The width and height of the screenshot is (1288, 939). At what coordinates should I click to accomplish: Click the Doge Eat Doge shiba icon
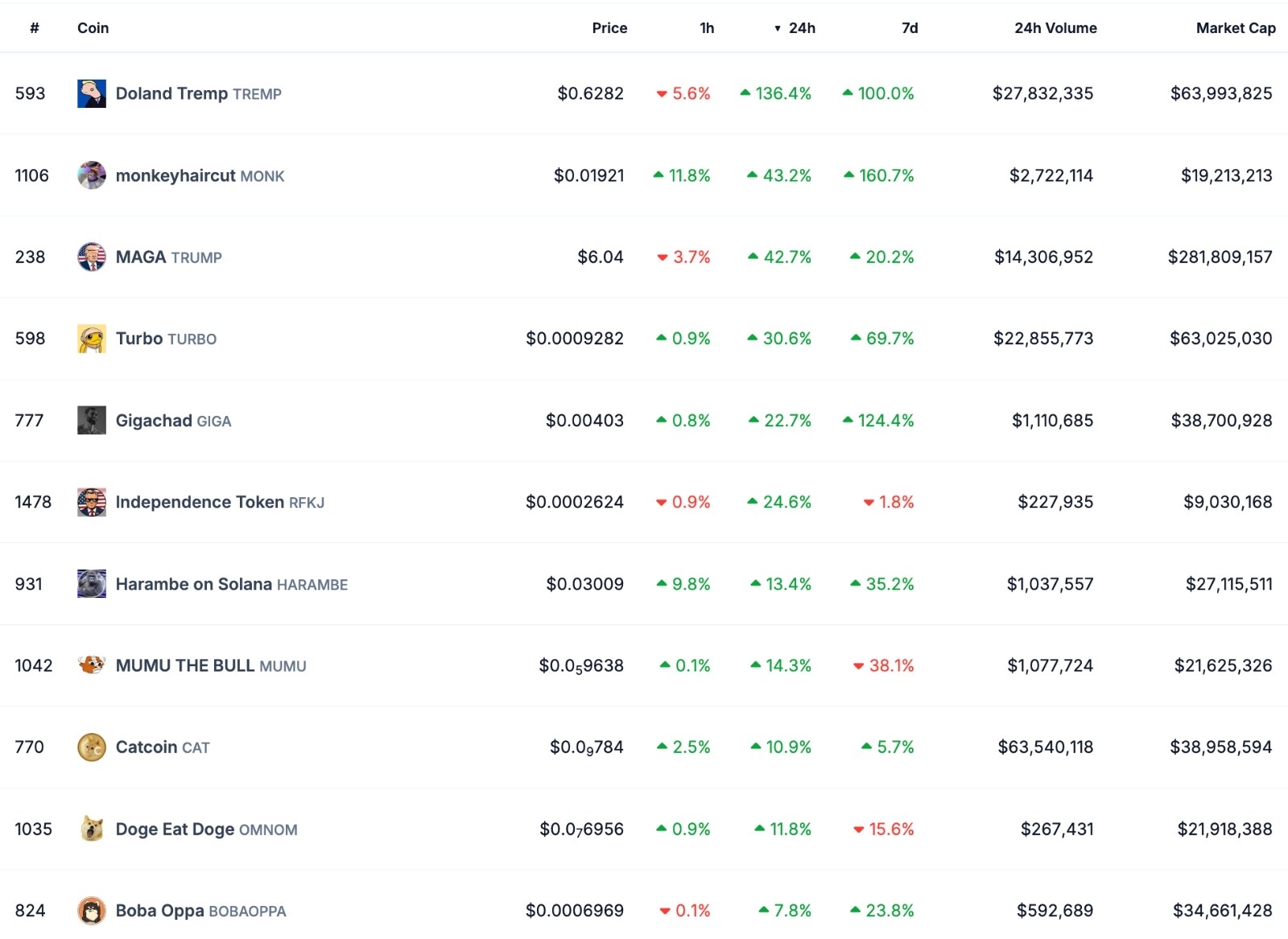point(91,829)
